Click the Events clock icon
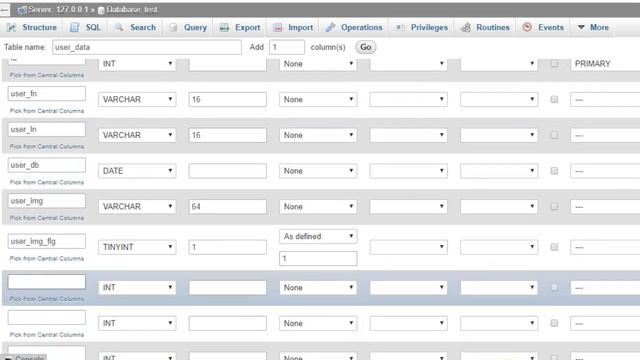 click(x=527, y=27)
